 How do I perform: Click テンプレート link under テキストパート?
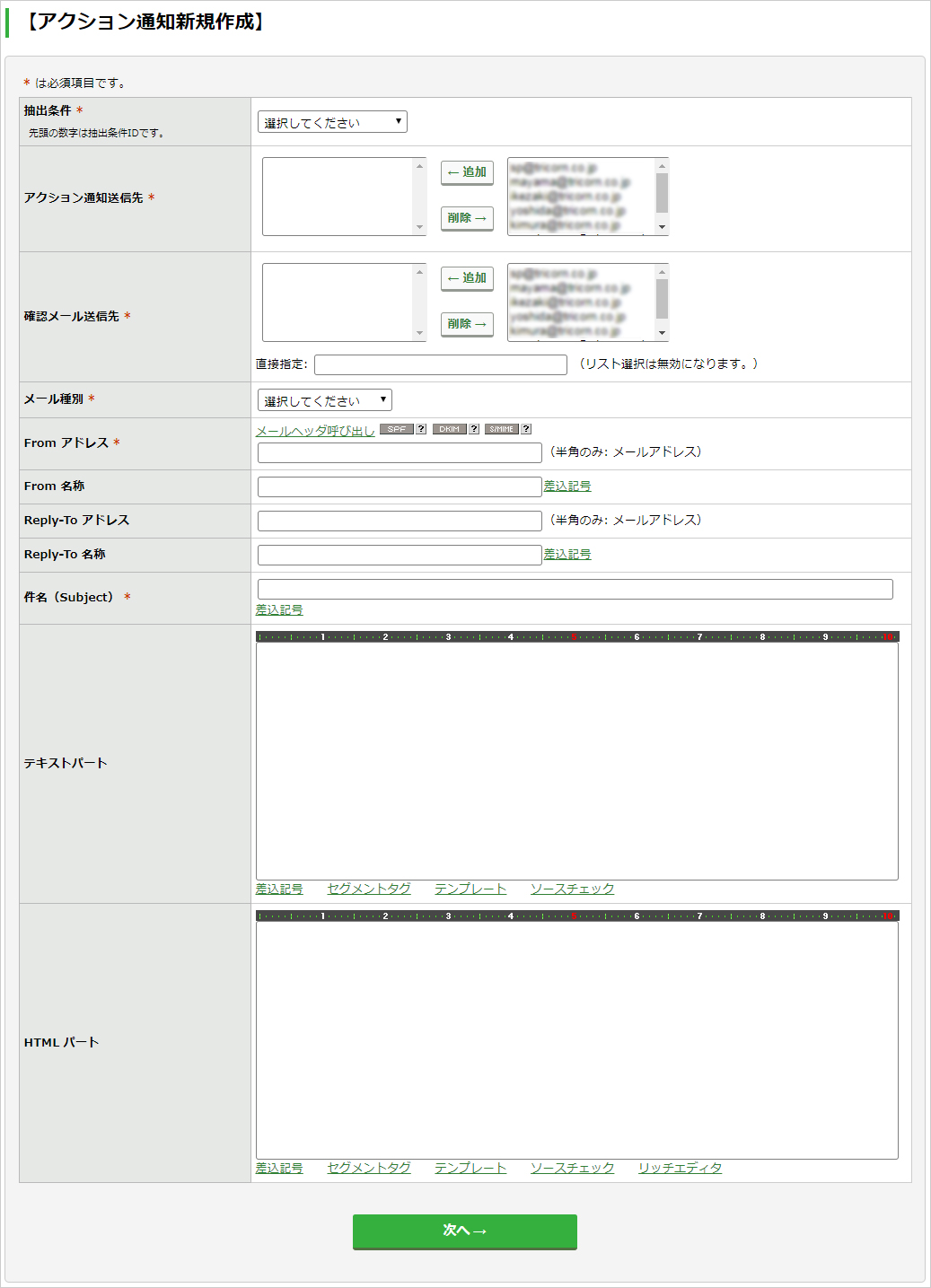[470, 889]
